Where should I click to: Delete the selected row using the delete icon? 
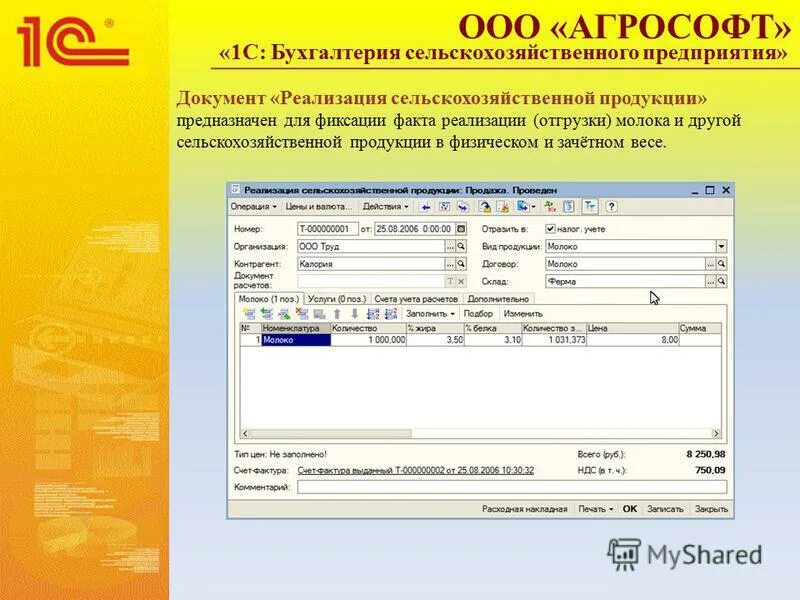click(x=299, y=311)
